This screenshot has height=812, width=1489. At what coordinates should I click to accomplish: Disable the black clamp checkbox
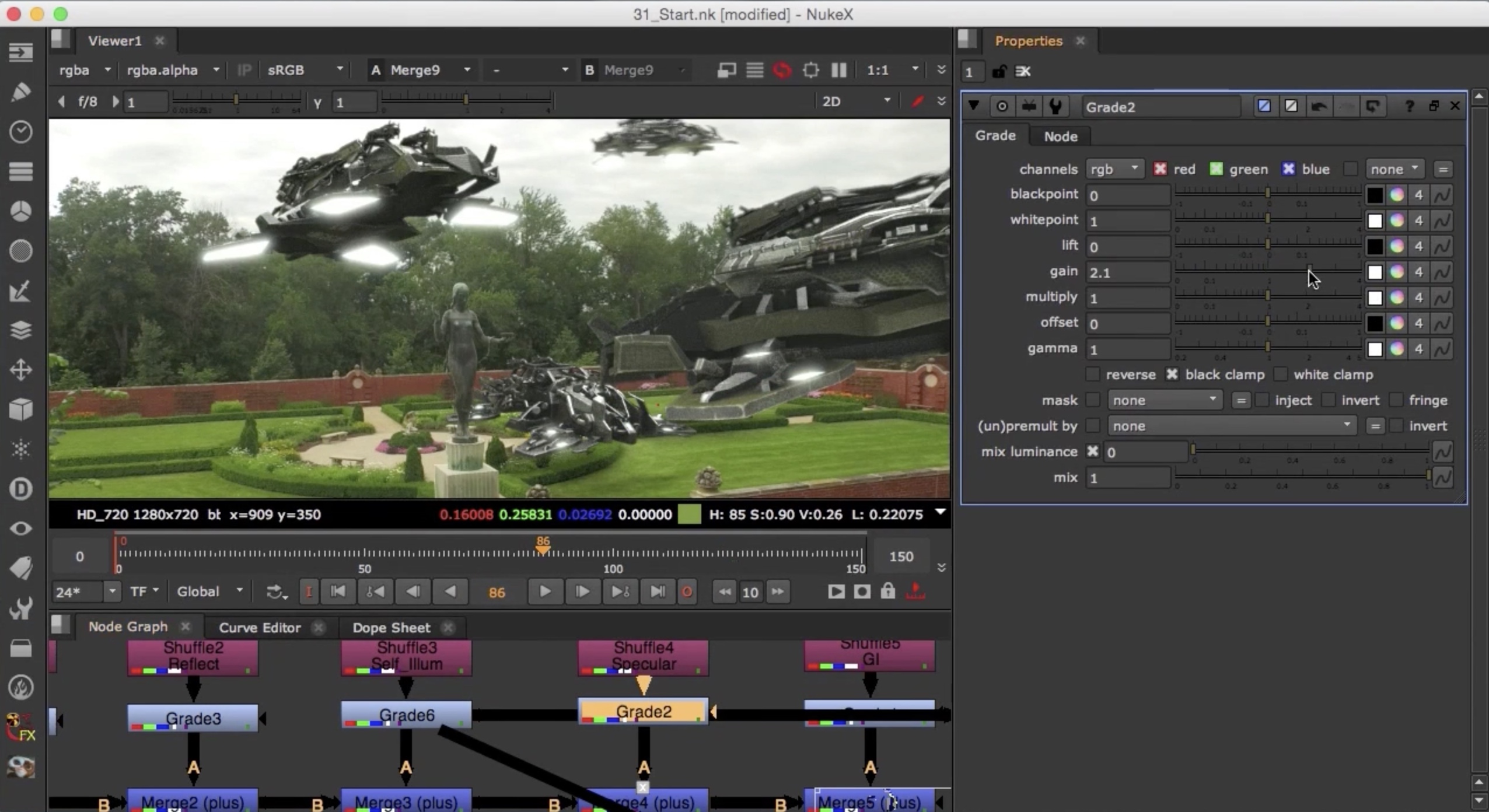pyautogui.click(x=1172, y=374)
